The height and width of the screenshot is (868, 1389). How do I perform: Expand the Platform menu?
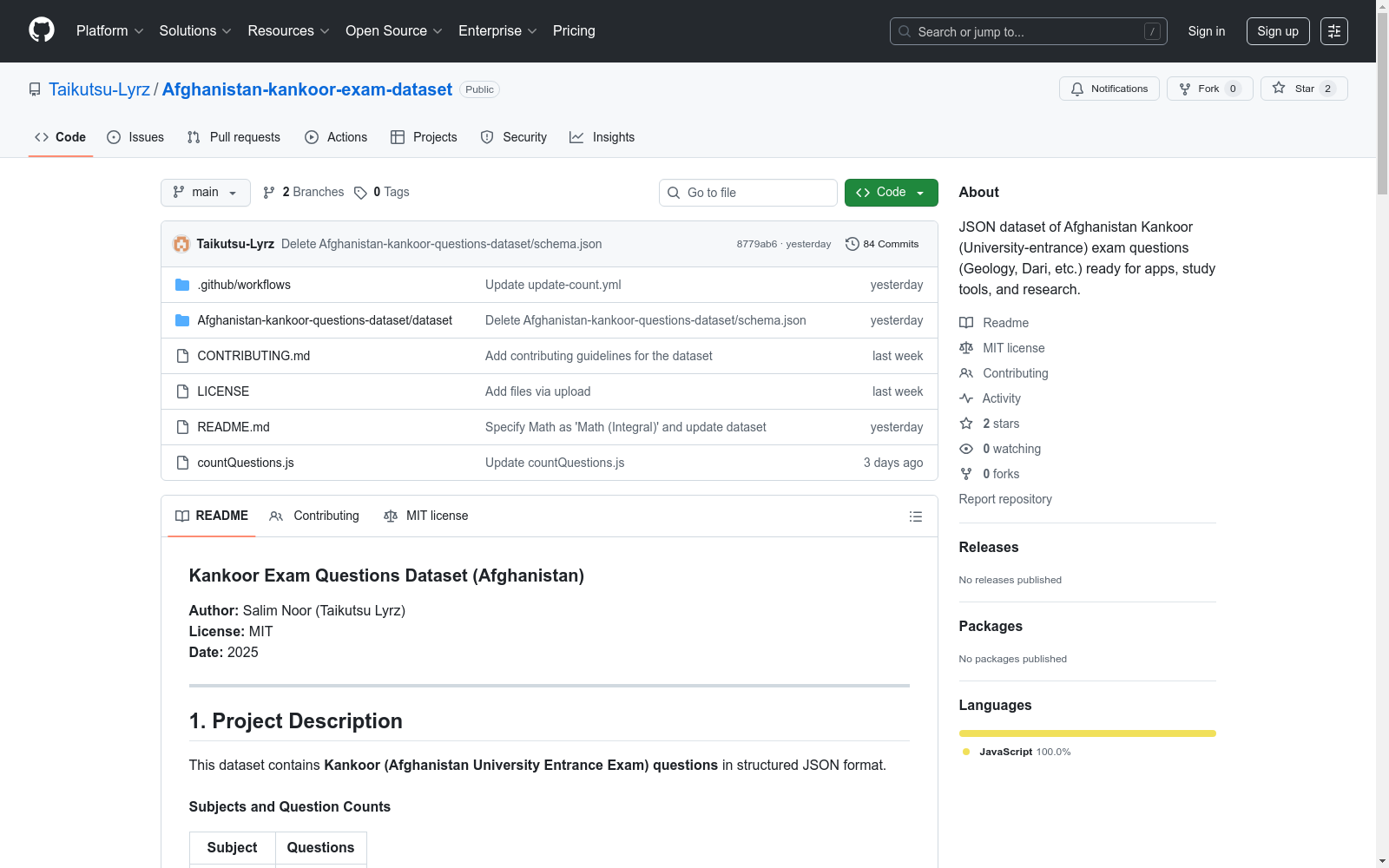tap(110, 31)
